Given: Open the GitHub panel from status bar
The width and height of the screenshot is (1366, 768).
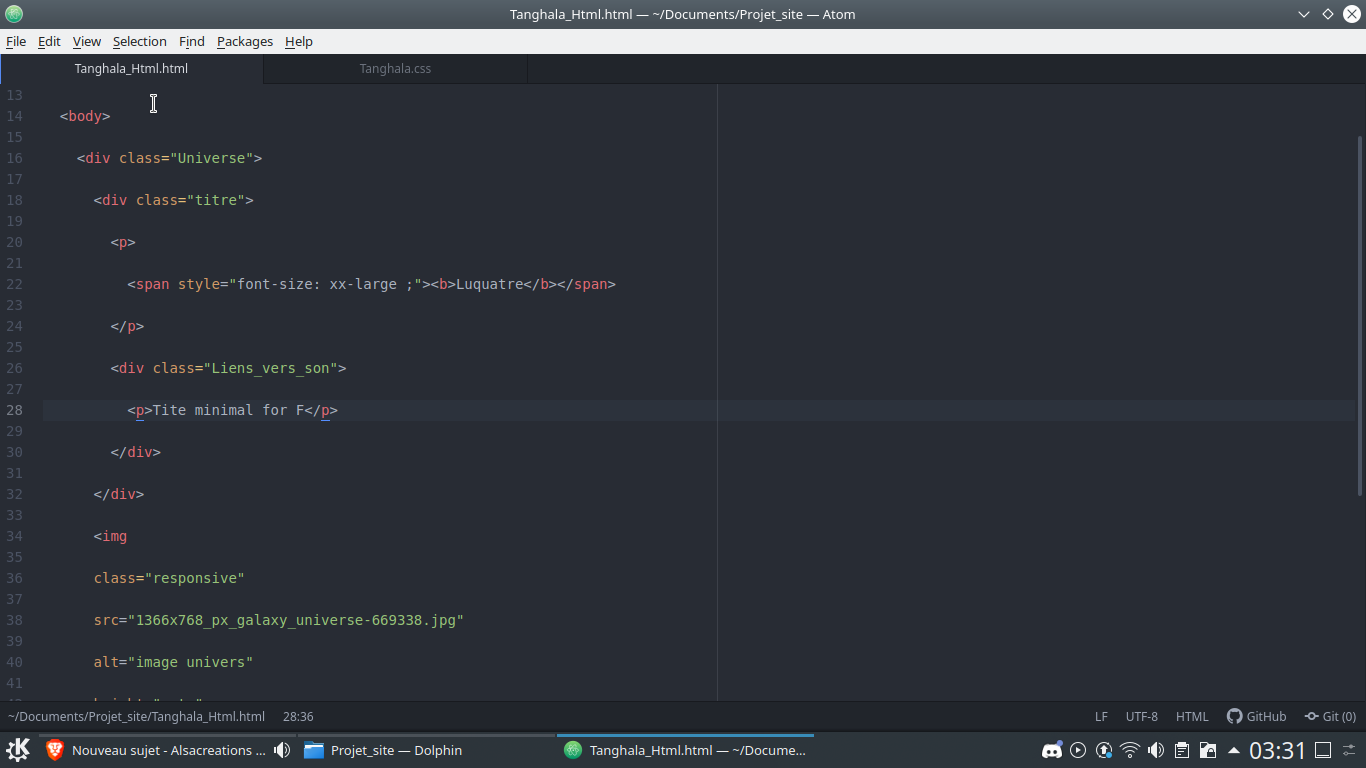Looking at the screenshot, I should coord(1257,716).
